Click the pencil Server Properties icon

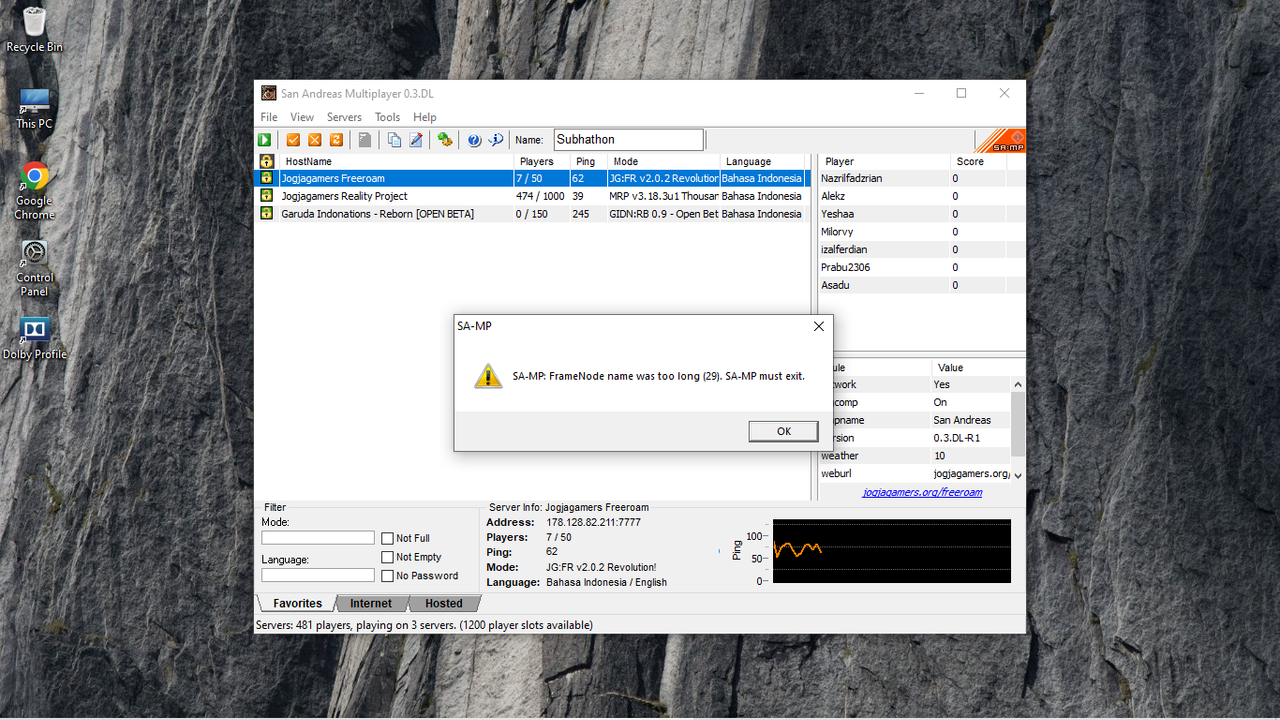416,140
